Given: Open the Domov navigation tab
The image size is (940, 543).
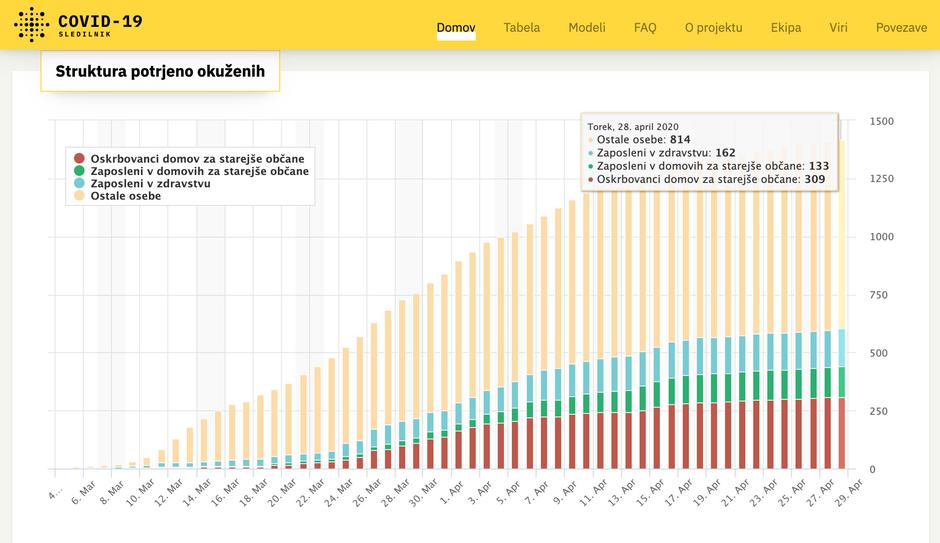Looking at the screenshot, I should coord(456,28).
